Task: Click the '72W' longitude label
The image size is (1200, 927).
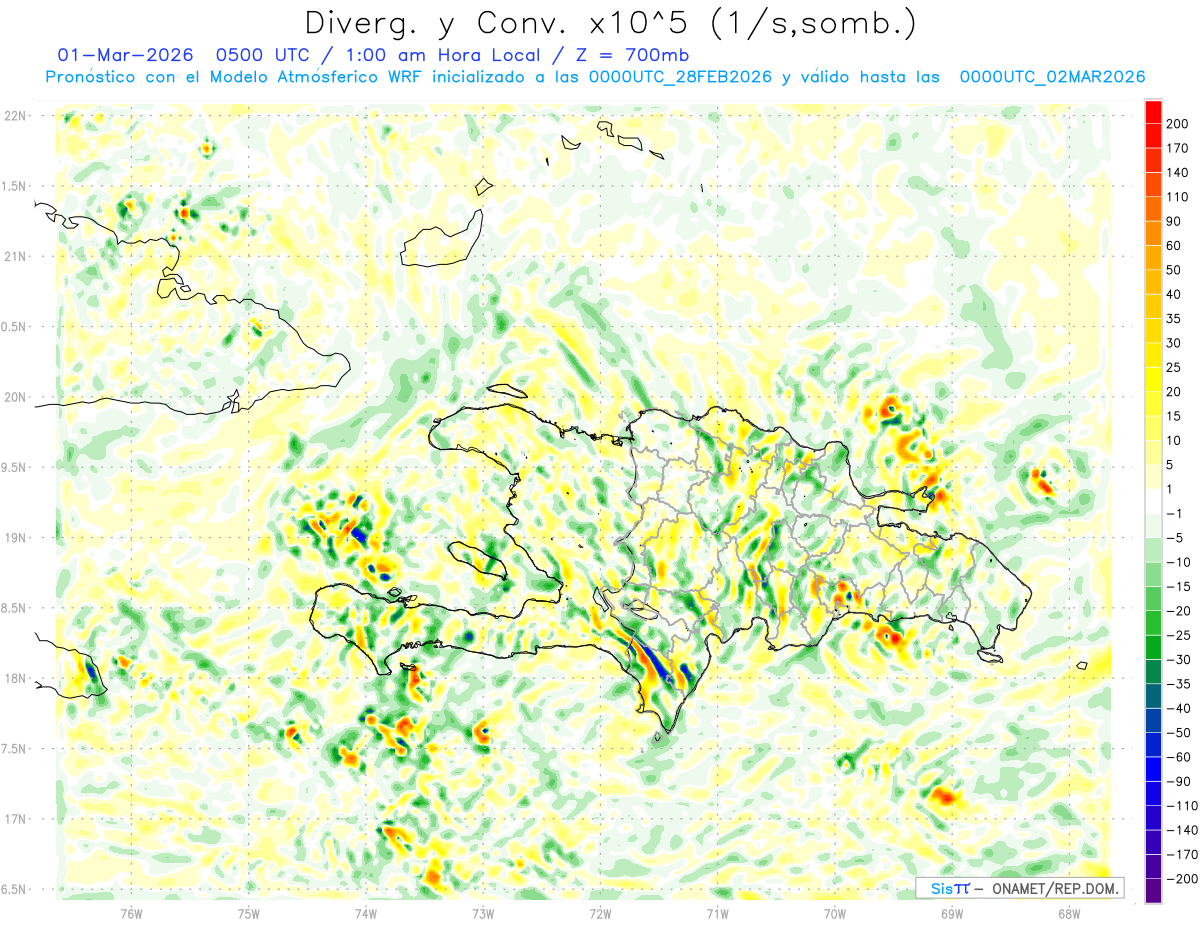Action: [x=600, y=913]
